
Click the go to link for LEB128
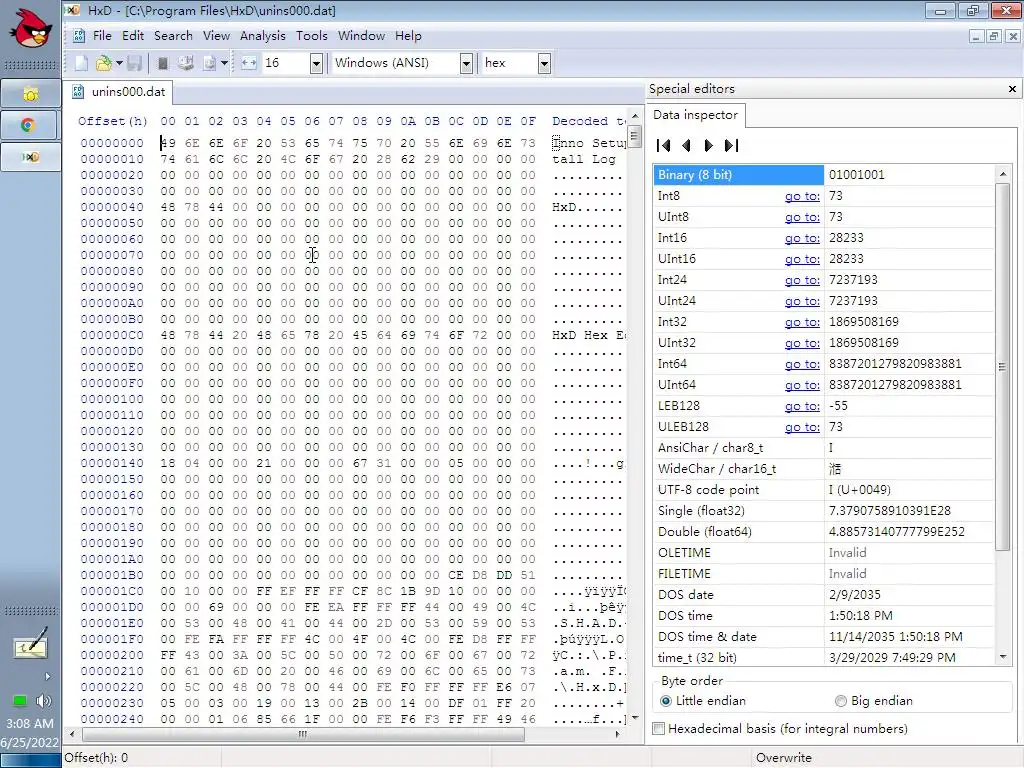click(802, 406)
